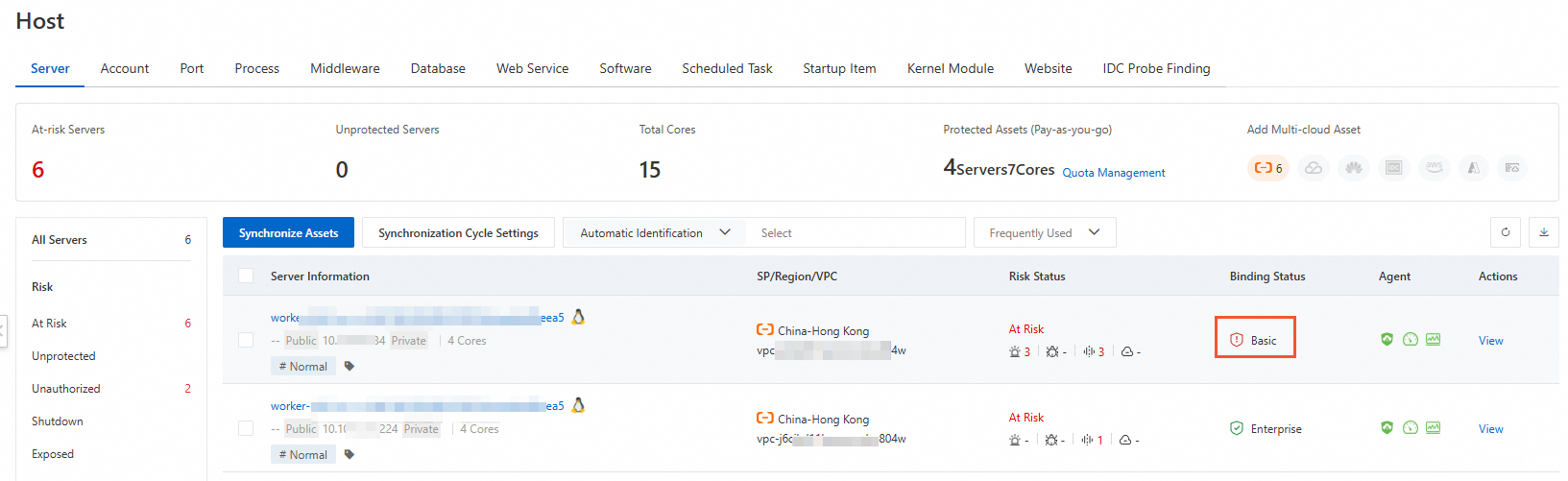Viewport: 1568px width, 481px height.
Task: Click the IDC asset icon
Action: point(1394,168)
